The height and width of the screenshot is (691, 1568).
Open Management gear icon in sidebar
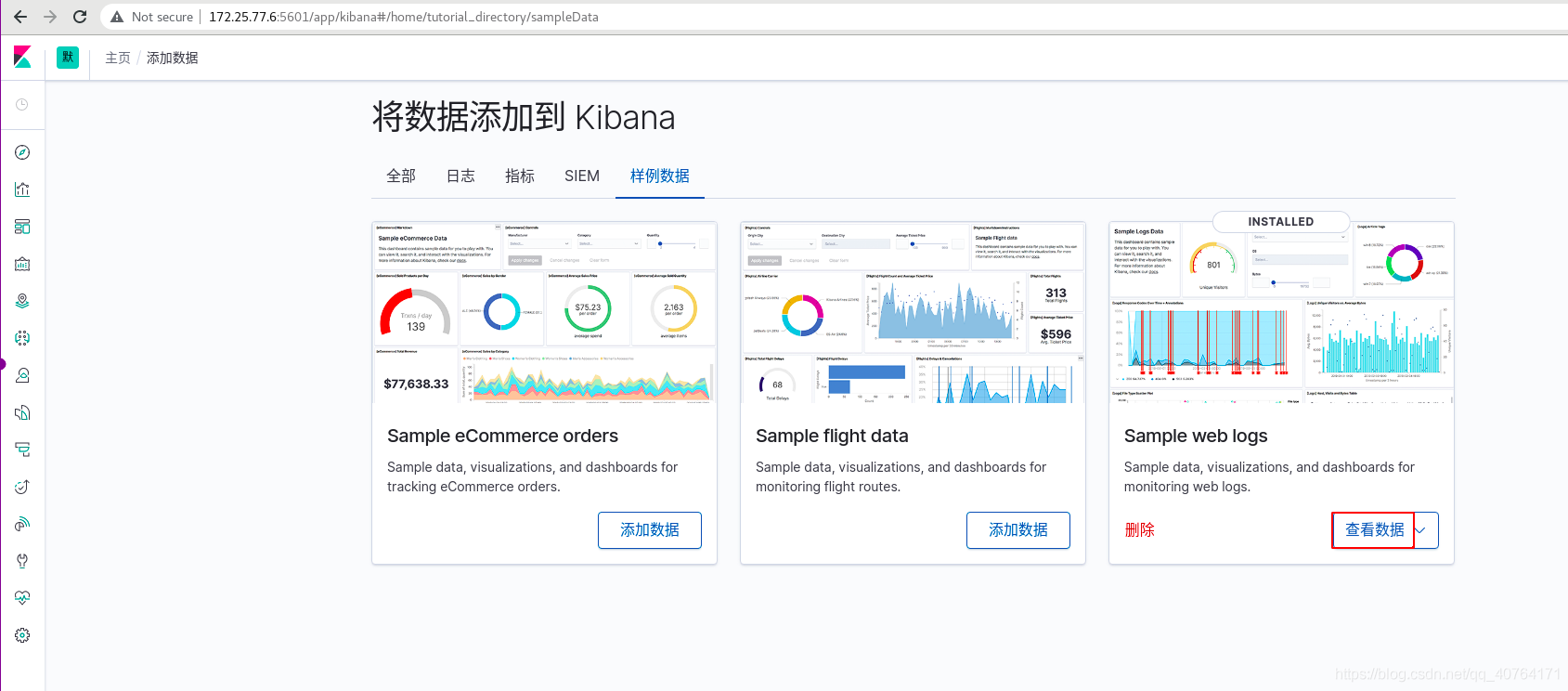point(22,635)
